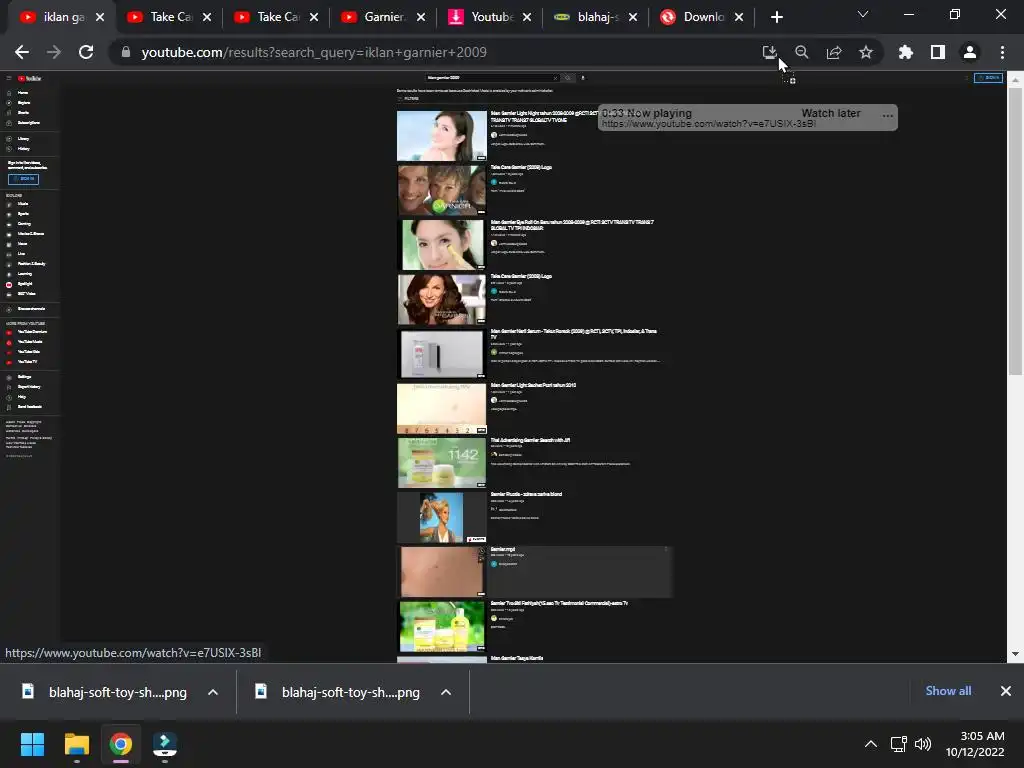Open thumbnail of woman applying eye roll-on
This screenshot has width=1024, height=768.
442,244
